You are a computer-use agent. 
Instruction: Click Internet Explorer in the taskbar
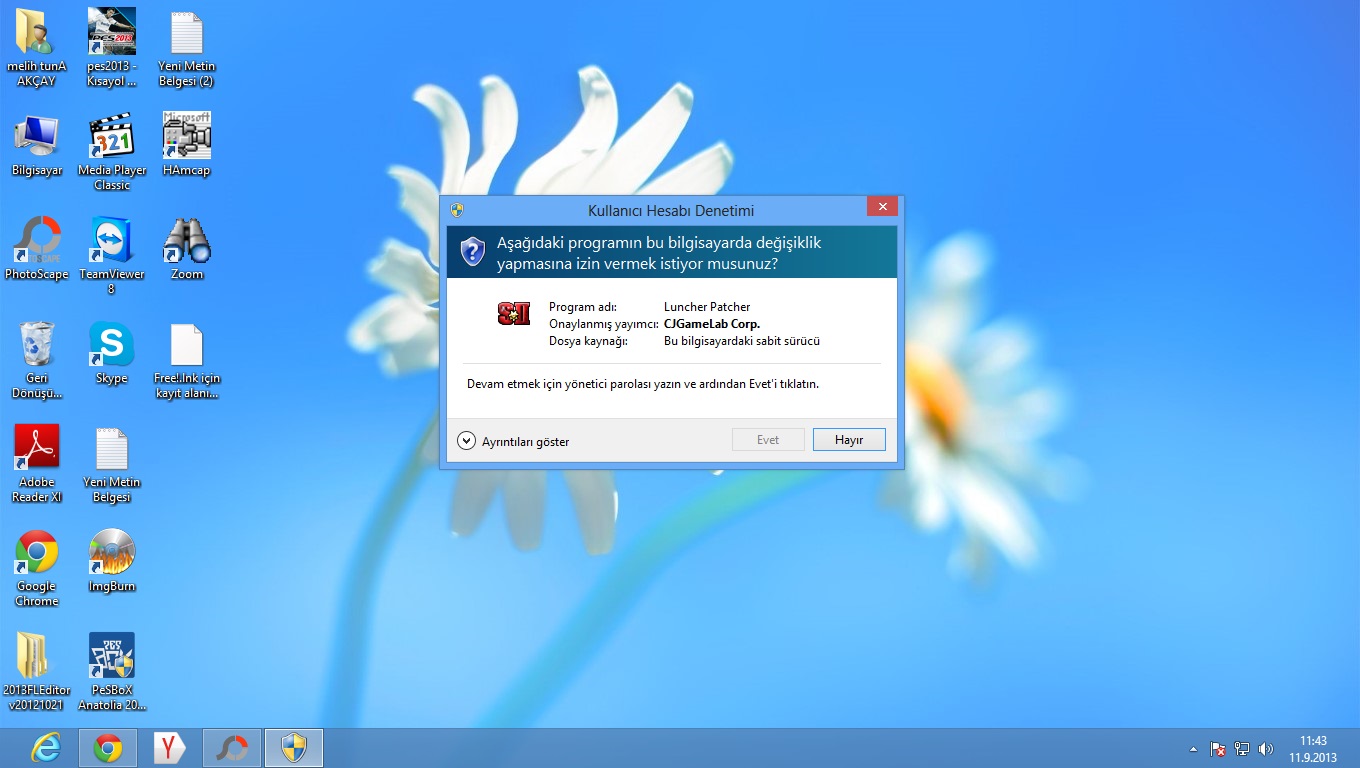tap(45, 747)
